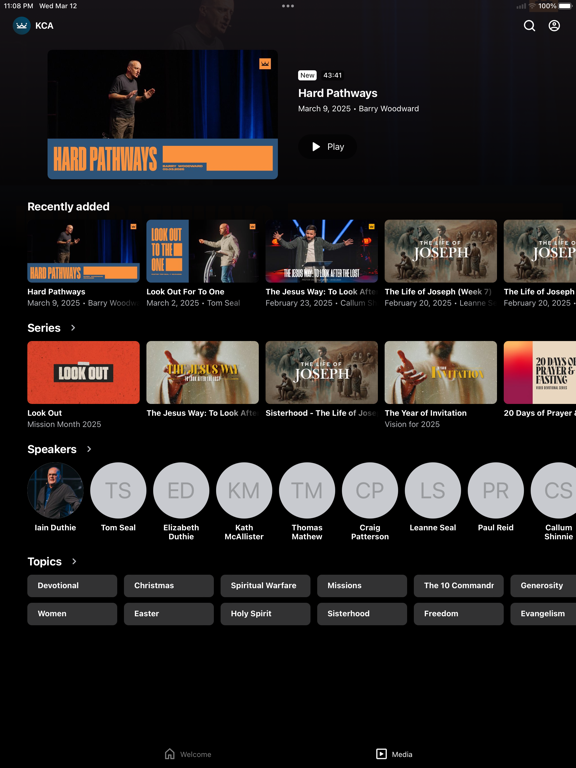576x768 pixels.
Task: Tap the Topics section heading
Action: (45, 561)
